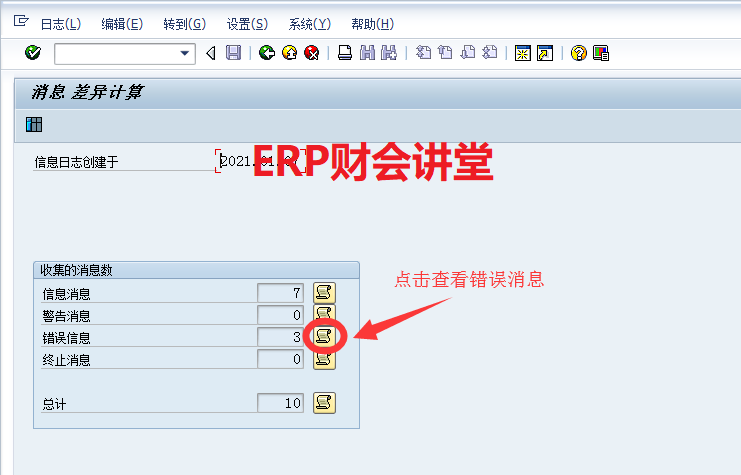View all messages via 总计 scroll icon
This screenshot has width=741, height=475.
pos(324,403)
